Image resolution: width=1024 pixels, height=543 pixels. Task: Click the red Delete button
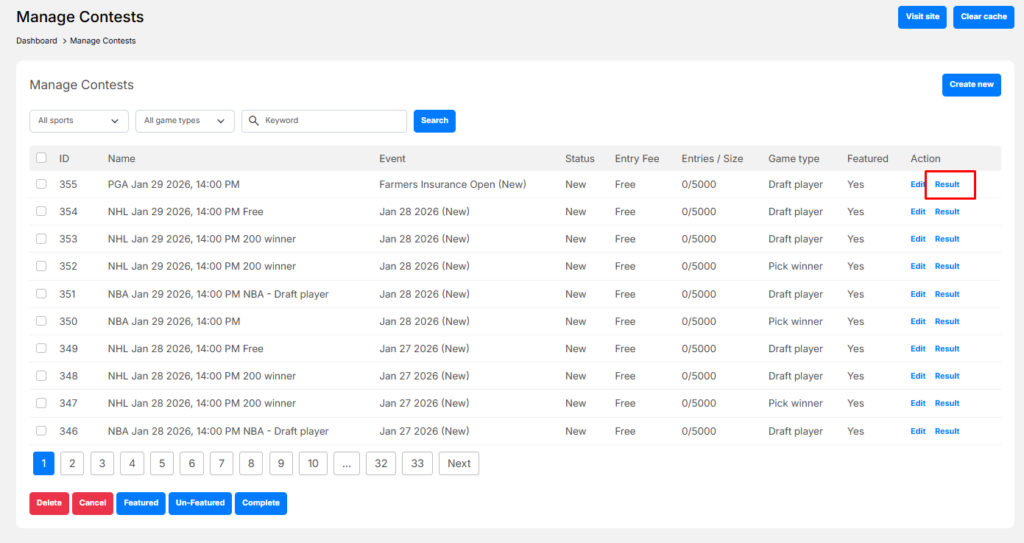[x=49, y=503]
